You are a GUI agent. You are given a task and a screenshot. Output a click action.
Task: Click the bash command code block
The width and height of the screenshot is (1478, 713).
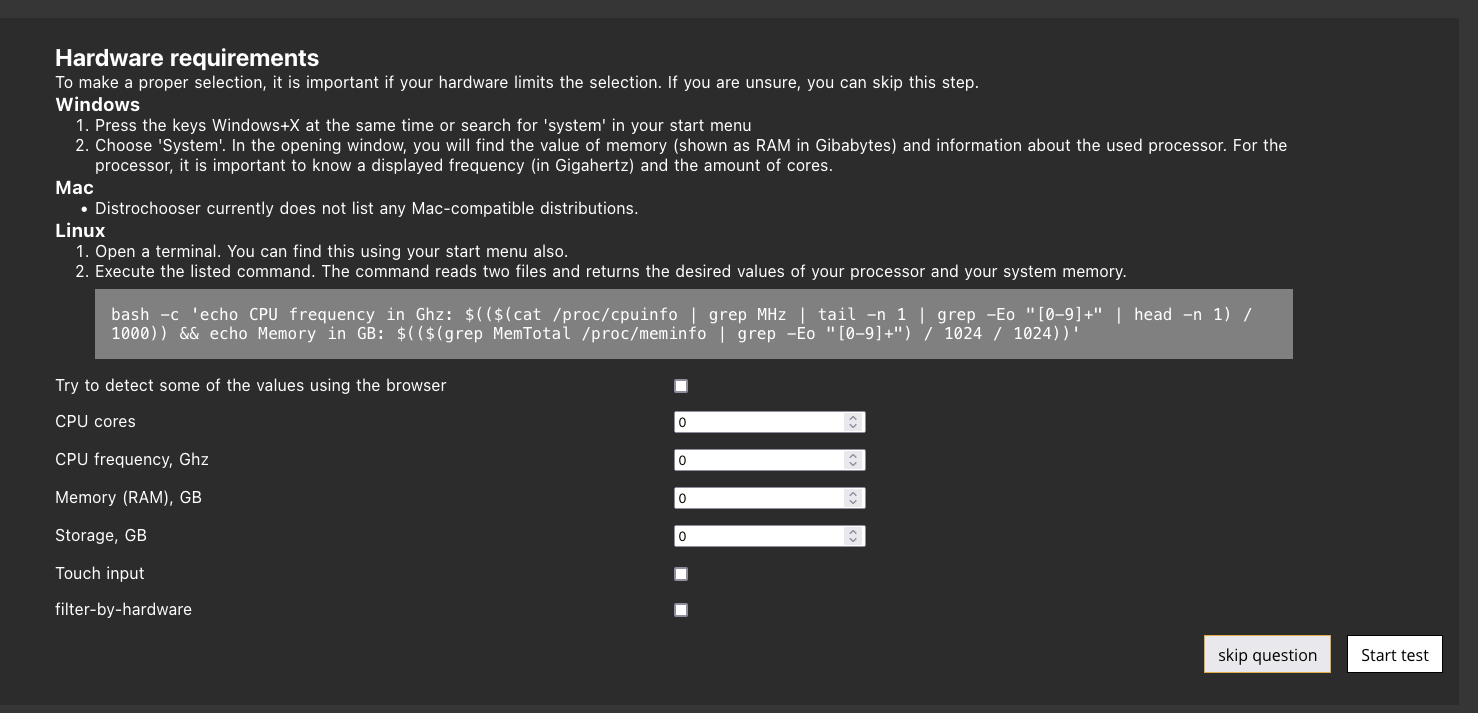(693, 324)
